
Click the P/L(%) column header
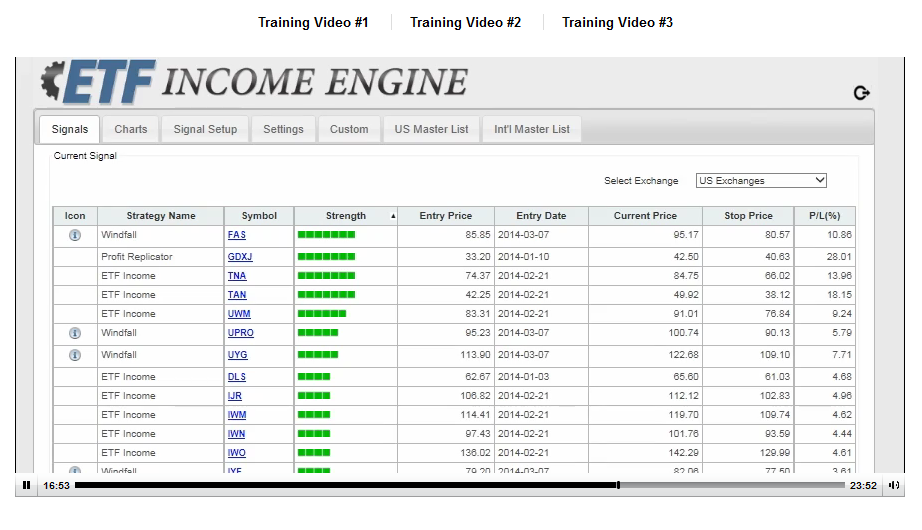pyautogui.click(x=824, y=216)
